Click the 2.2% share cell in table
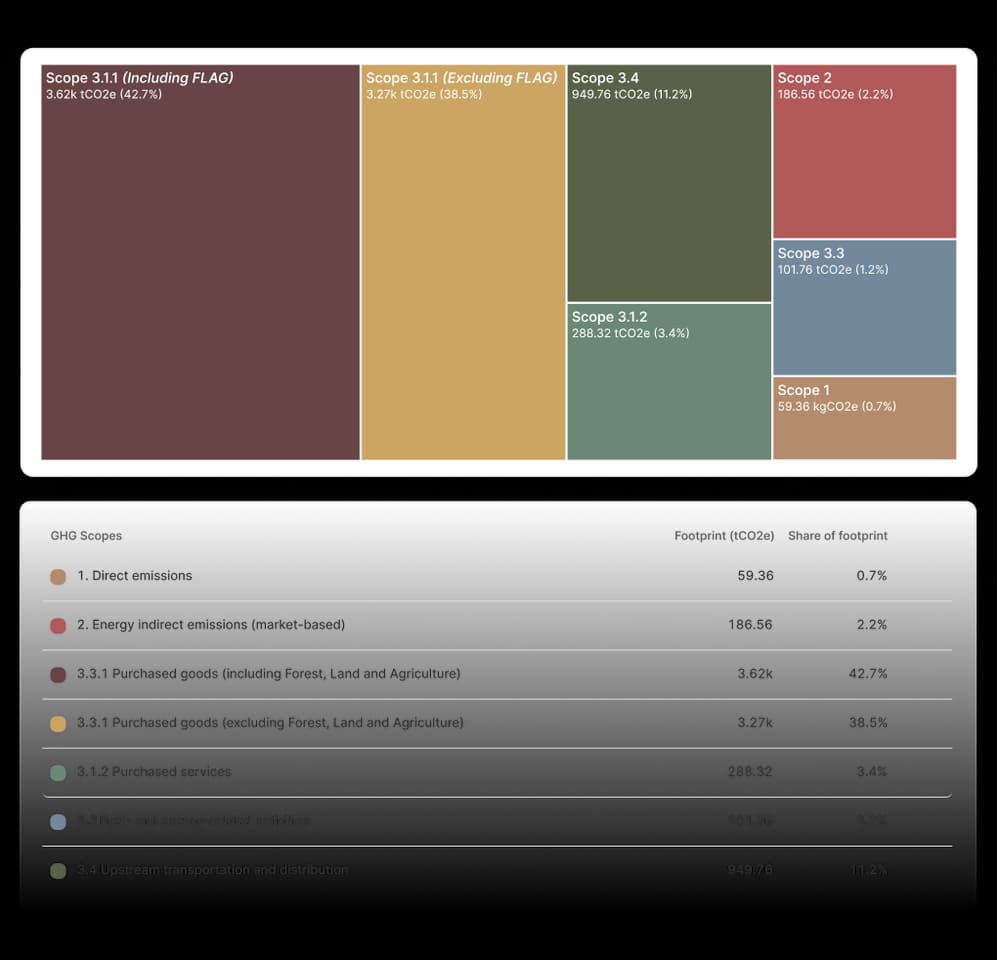This screenshot has height=960, width=997. (x=872, y=624)
